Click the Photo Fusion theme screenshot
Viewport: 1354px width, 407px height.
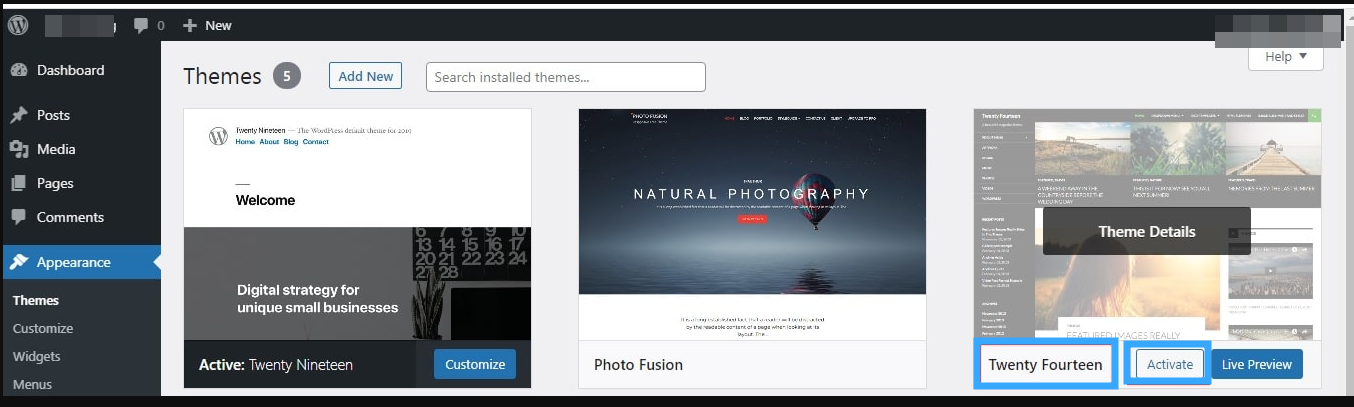[x=753, y=225]
